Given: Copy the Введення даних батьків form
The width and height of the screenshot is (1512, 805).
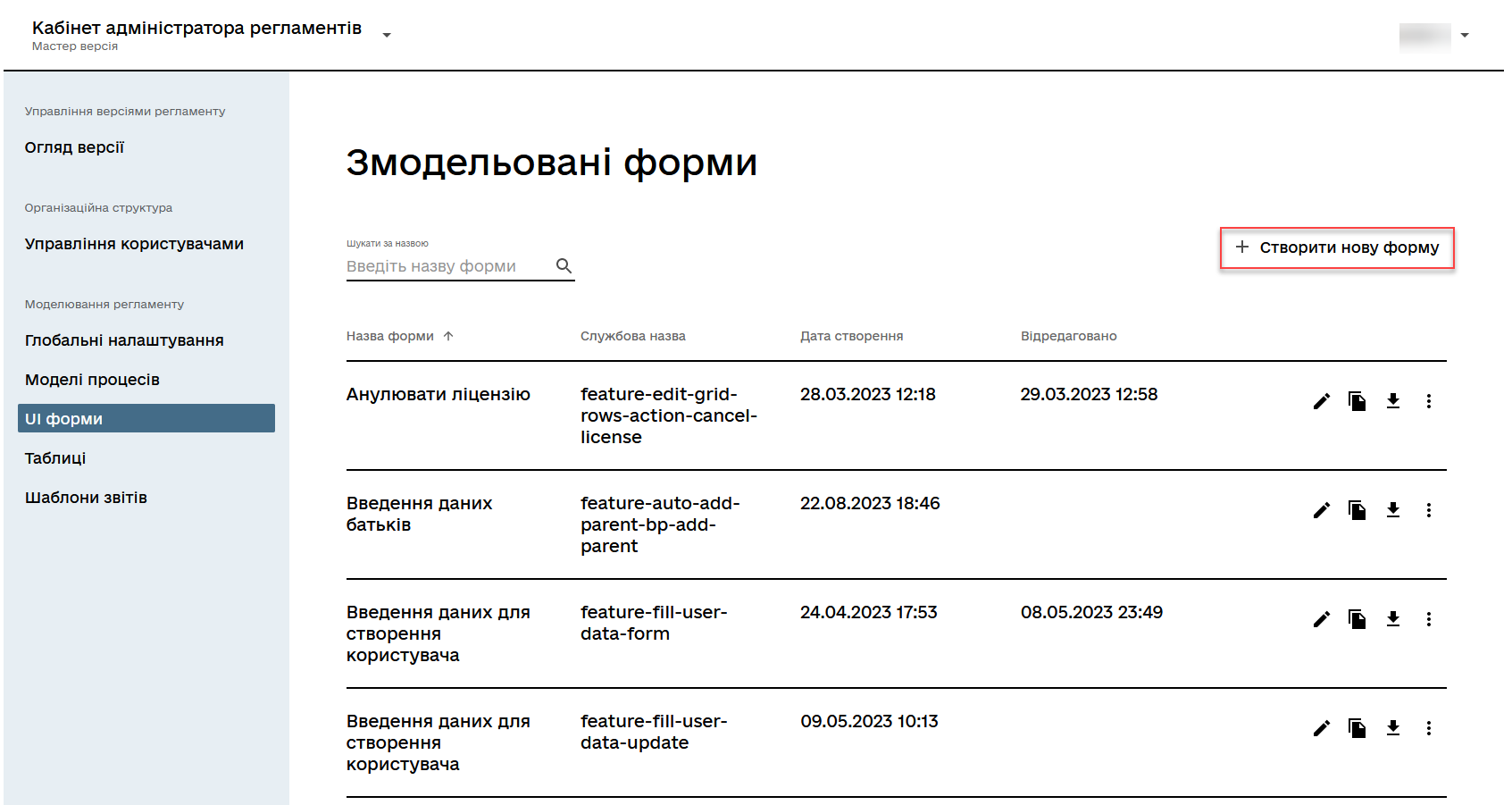Looking at the screenshot, I should click(1357, 510).
